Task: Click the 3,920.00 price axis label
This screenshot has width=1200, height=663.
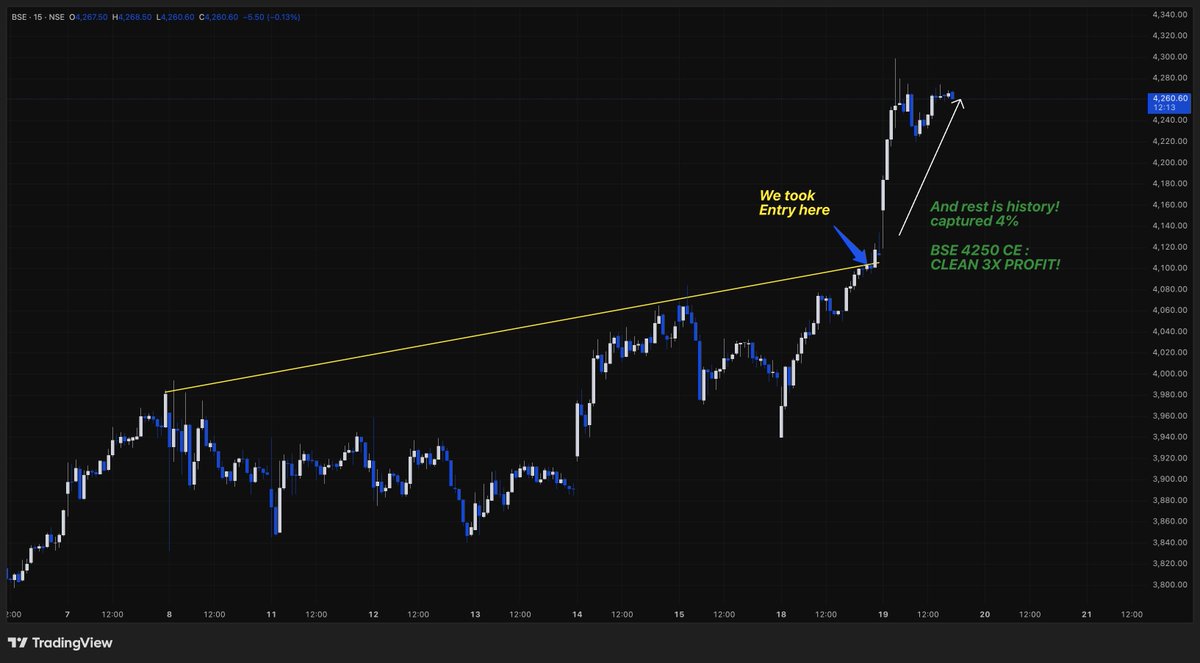Action: pos(1168,458)
